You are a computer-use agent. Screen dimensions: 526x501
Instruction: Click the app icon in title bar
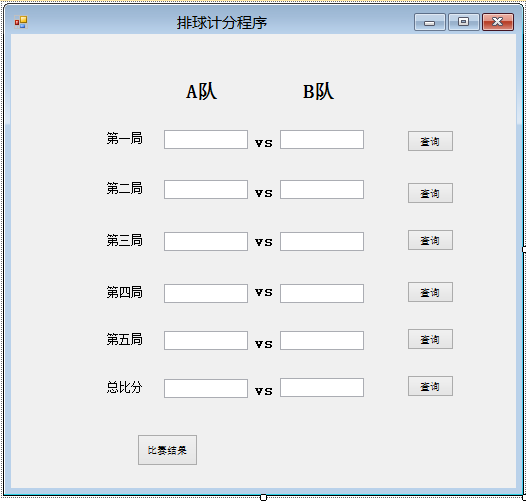[x=21, y=22]
